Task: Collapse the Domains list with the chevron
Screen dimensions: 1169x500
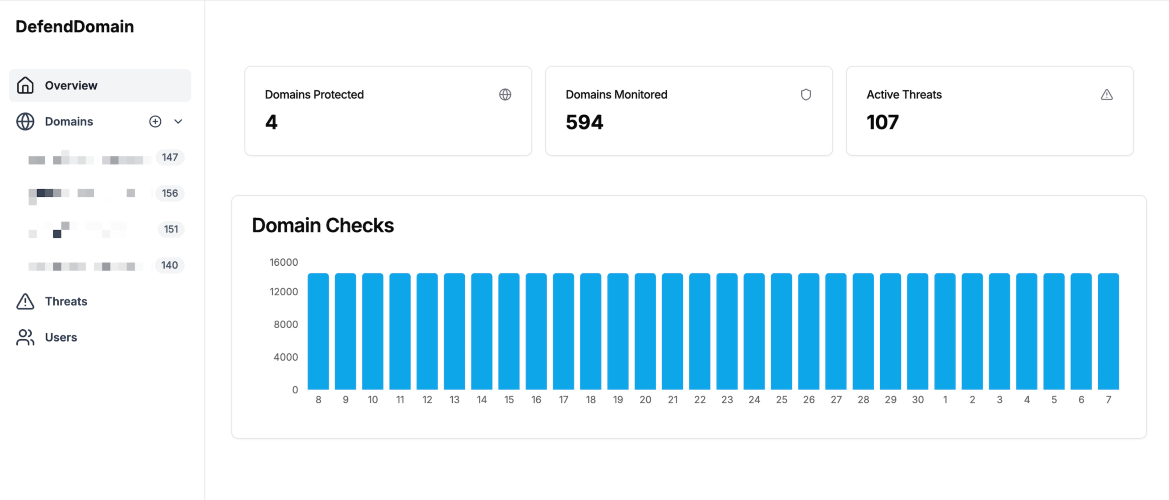Action: click(178, 121)
